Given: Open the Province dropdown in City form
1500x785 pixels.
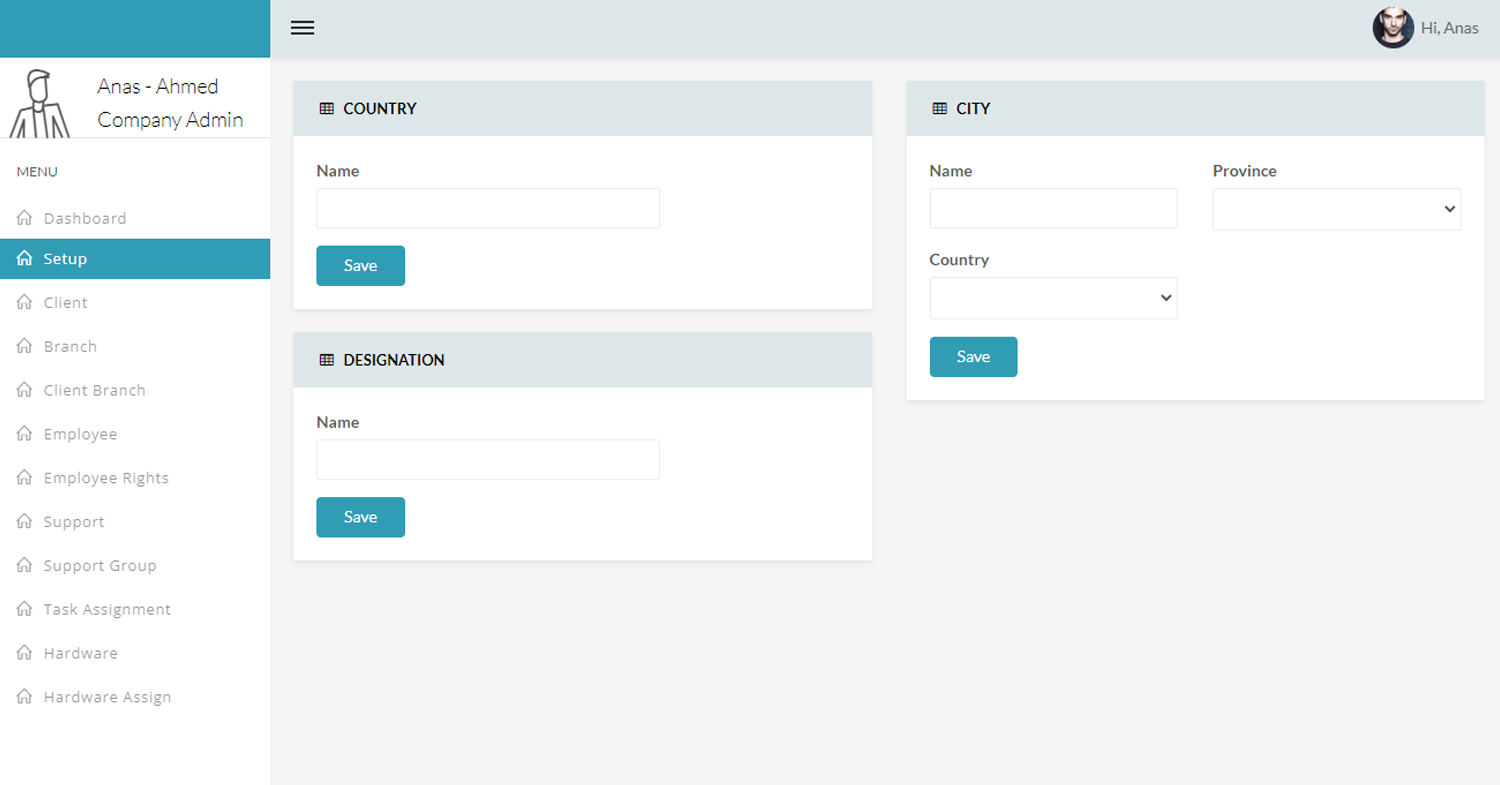Looking at the screenshot, I should 1336,209.
